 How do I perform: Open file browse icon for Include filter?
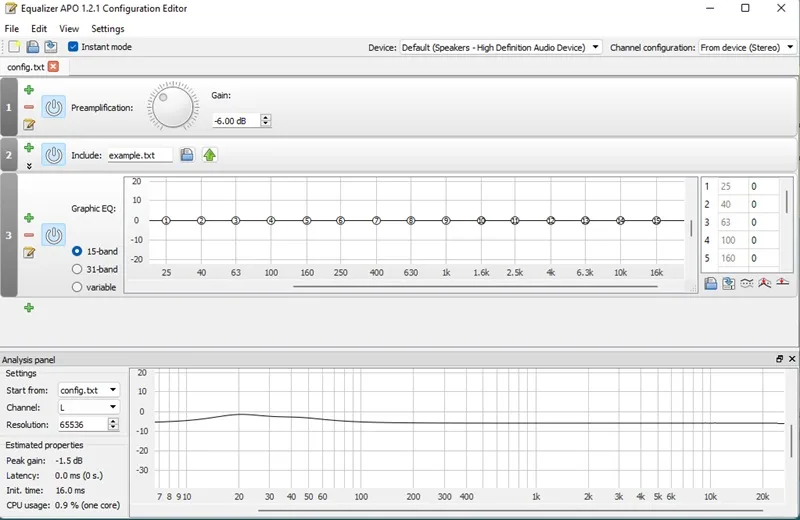coord(187,155)
